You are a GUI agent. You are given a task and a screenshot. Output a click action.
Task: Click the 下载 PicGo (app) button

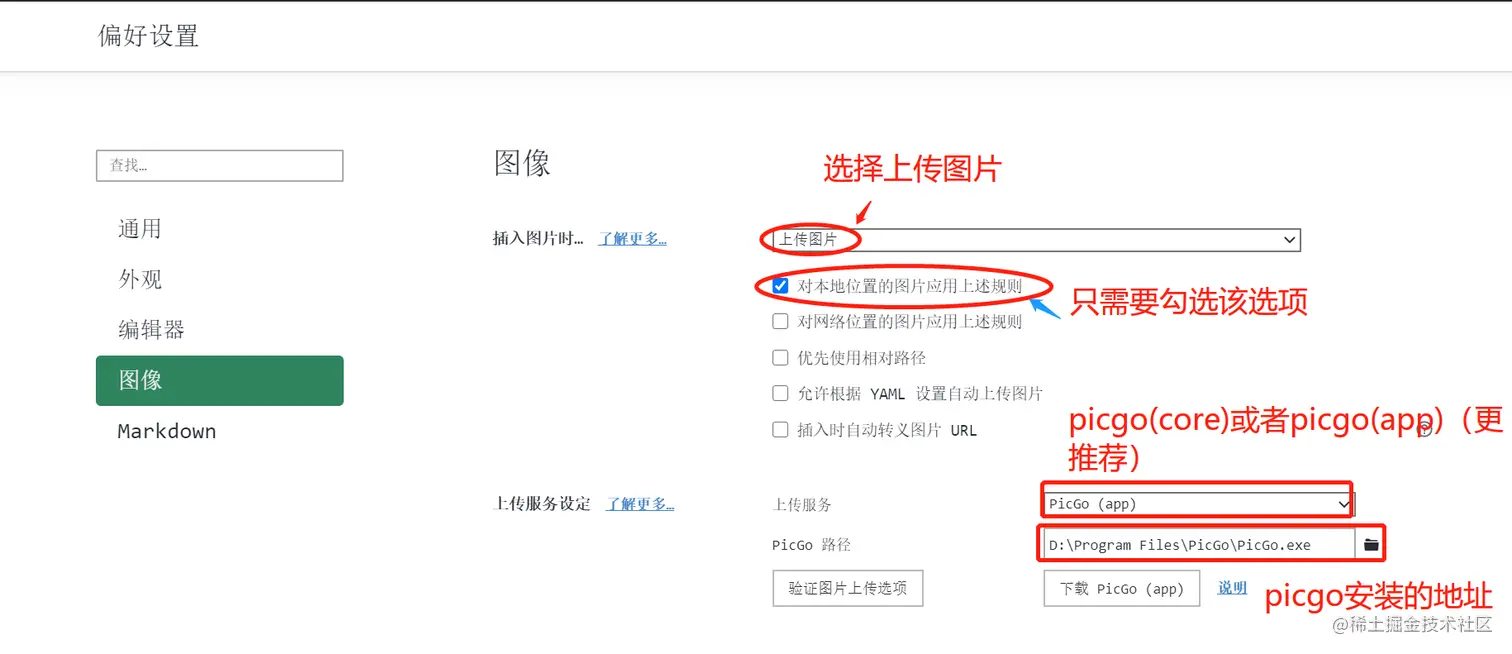(x=1121, y=588)
